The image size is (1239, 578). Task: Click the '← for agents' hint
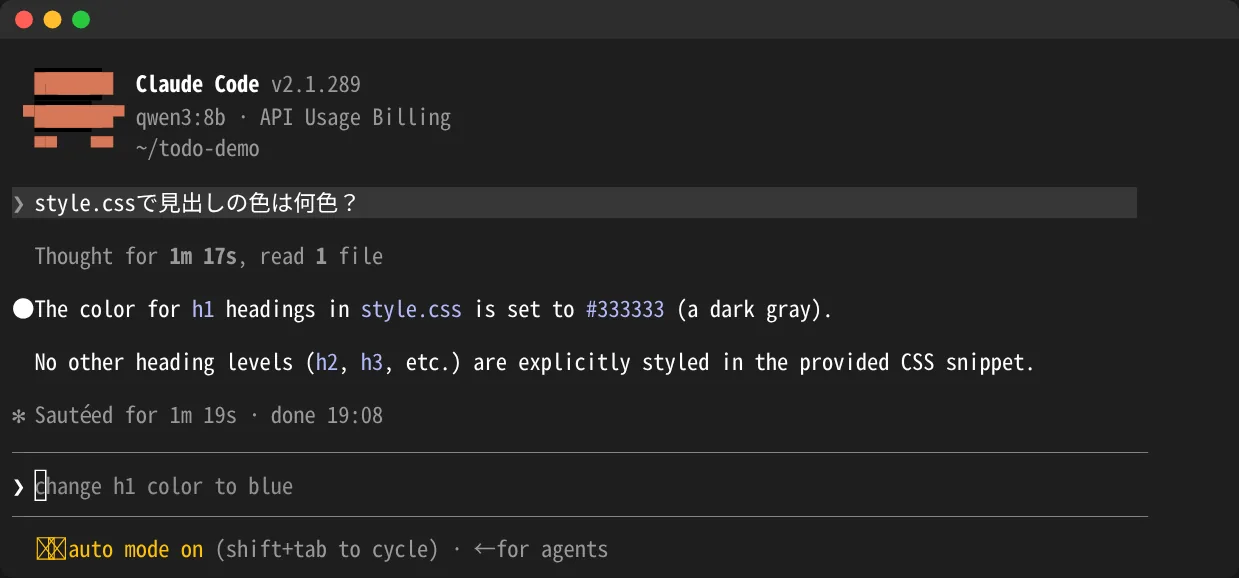point(541,549)
